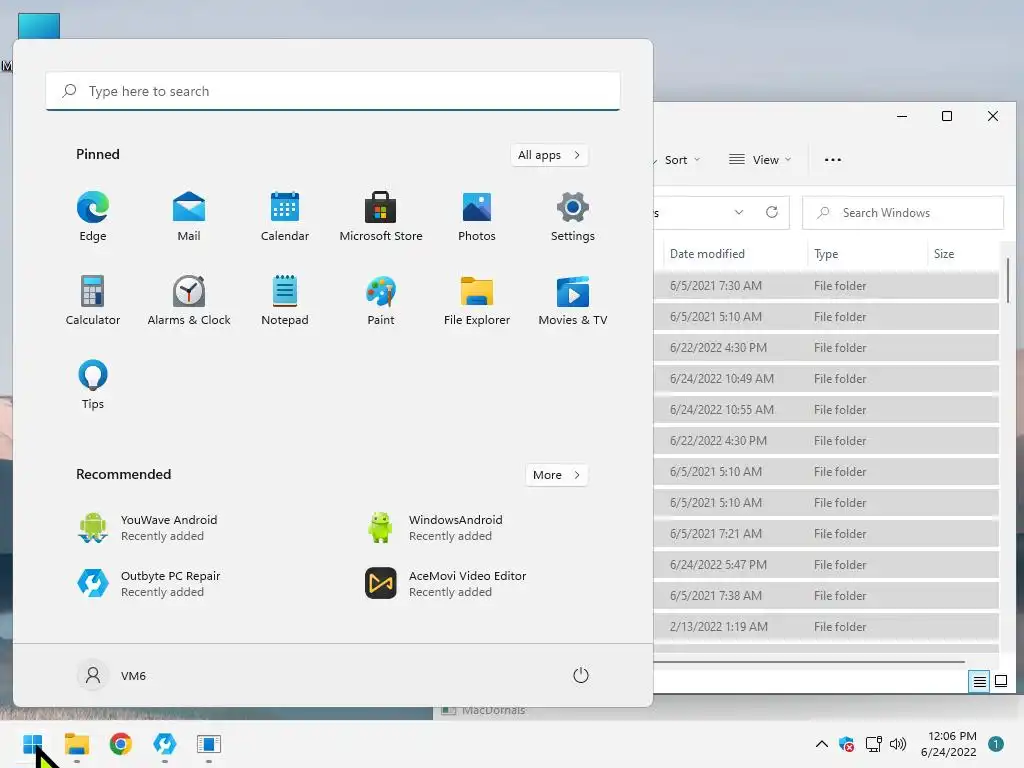Open the Calculator app

[93, 300]
